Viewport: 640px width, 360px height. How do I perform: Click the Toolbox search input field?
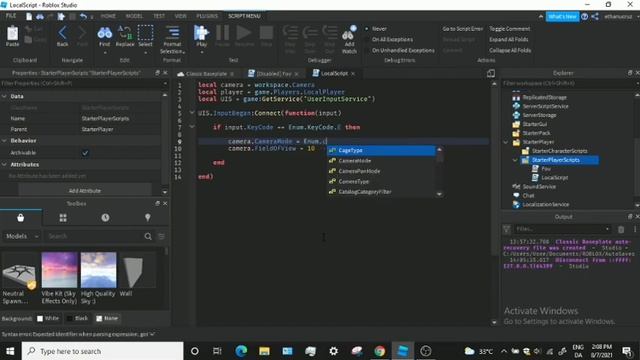pos(93,236)
